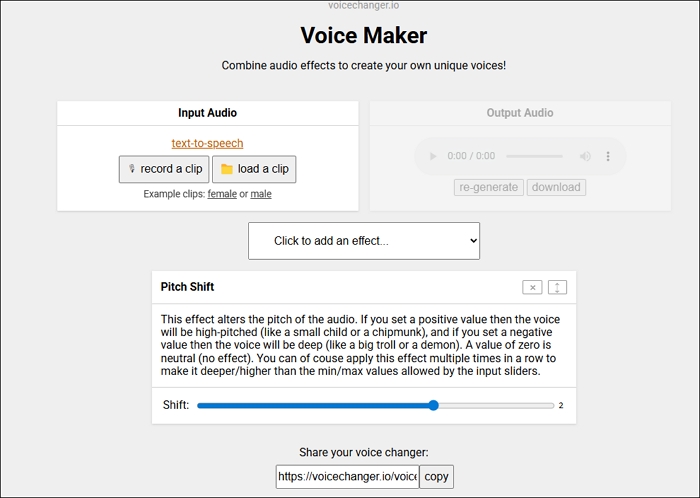Choose the male example clip
This screenshot has width=700, height=498.
[x=261, y=194]
